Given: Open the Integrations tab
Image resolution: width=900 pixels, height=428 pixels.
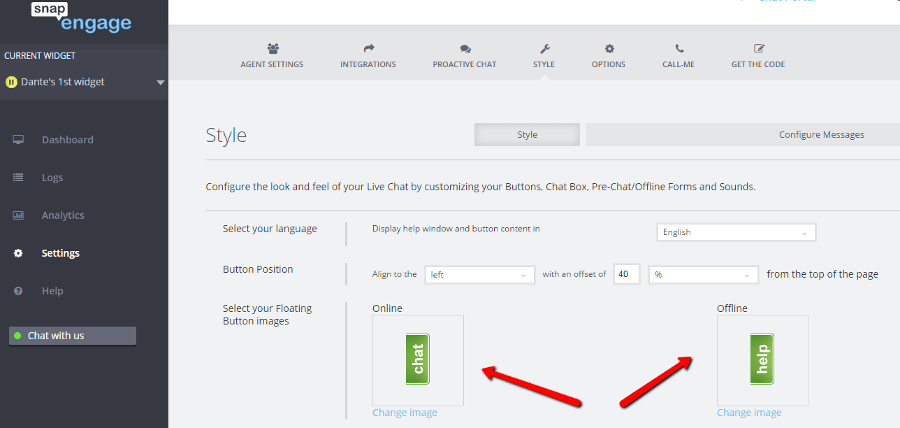Looking at the screenshot, I should click(368, 56).
